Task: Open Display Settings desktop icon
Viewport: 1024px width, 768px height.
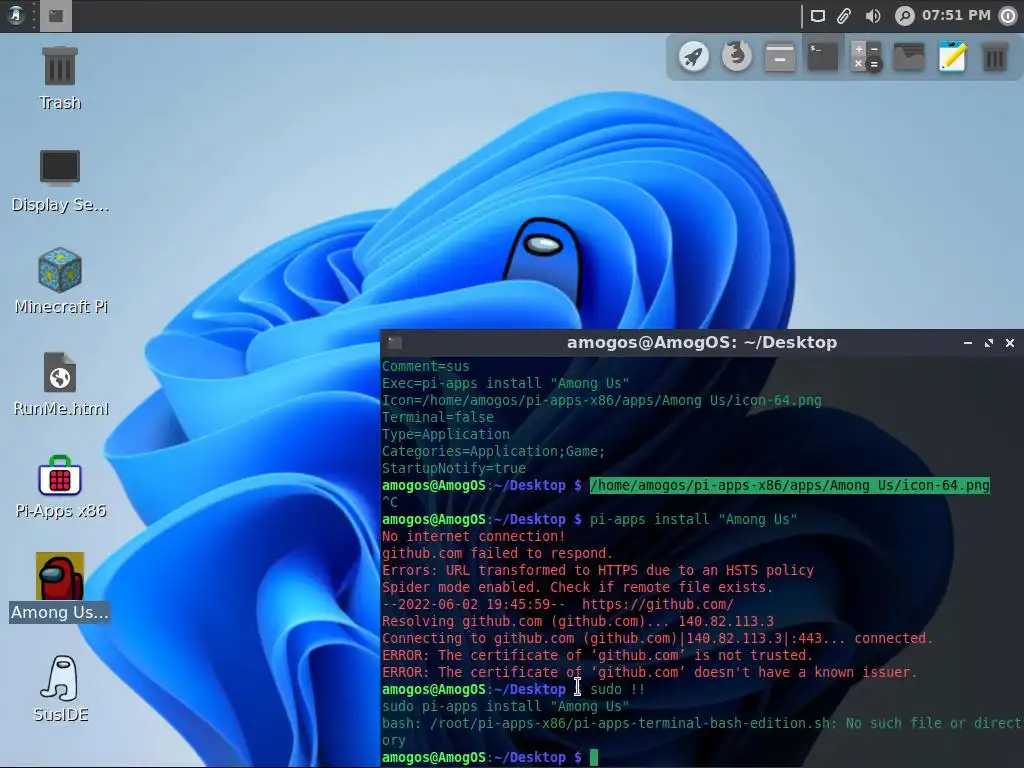Action: pos(59,181)
